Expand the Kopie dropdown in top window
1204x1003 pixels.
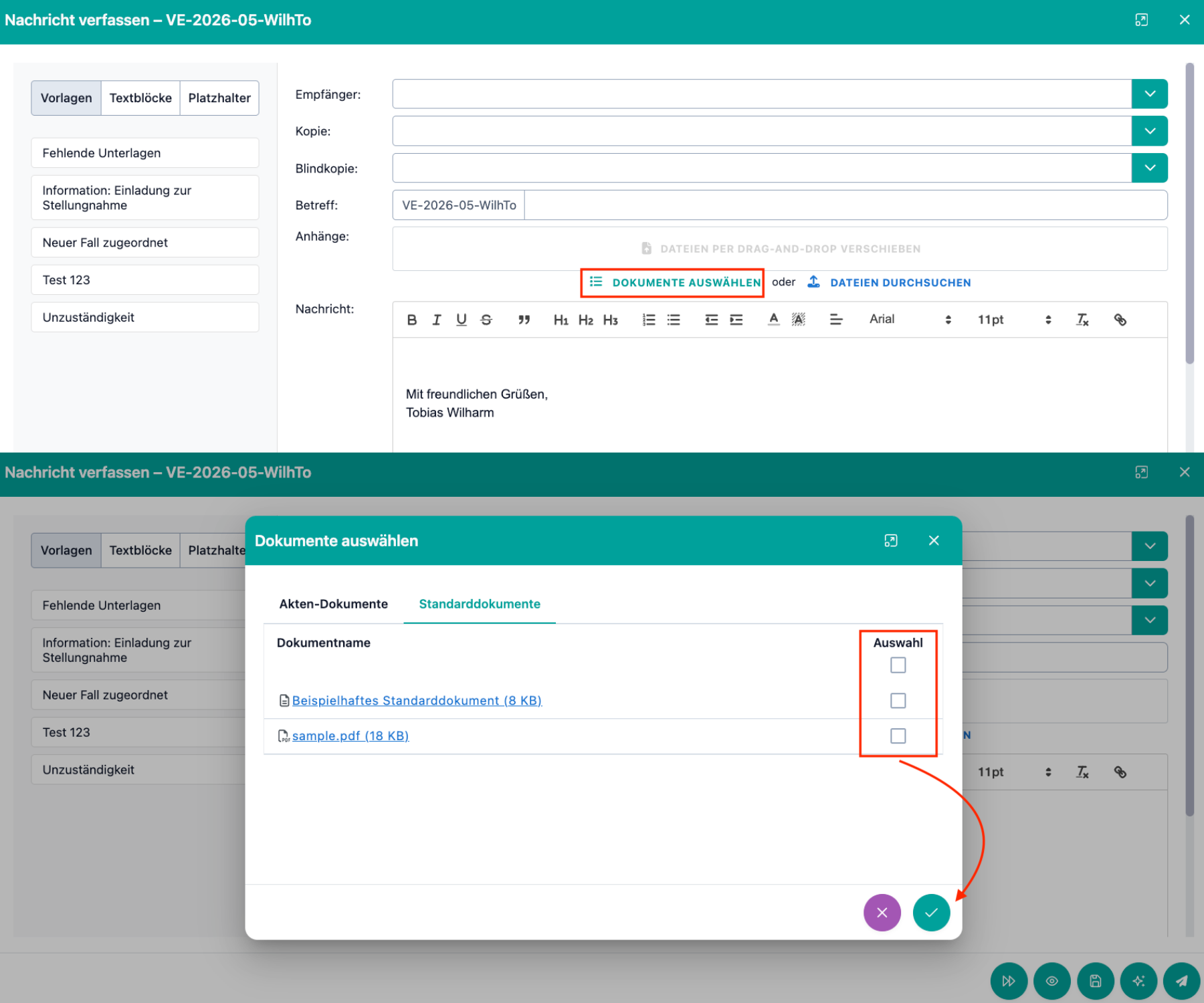tap(1150, 131)
